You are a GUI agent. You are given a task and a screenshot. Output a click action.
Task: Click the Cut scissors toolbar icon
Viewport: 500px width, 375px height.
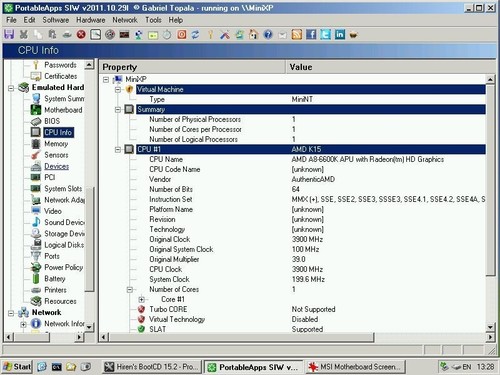24,34
